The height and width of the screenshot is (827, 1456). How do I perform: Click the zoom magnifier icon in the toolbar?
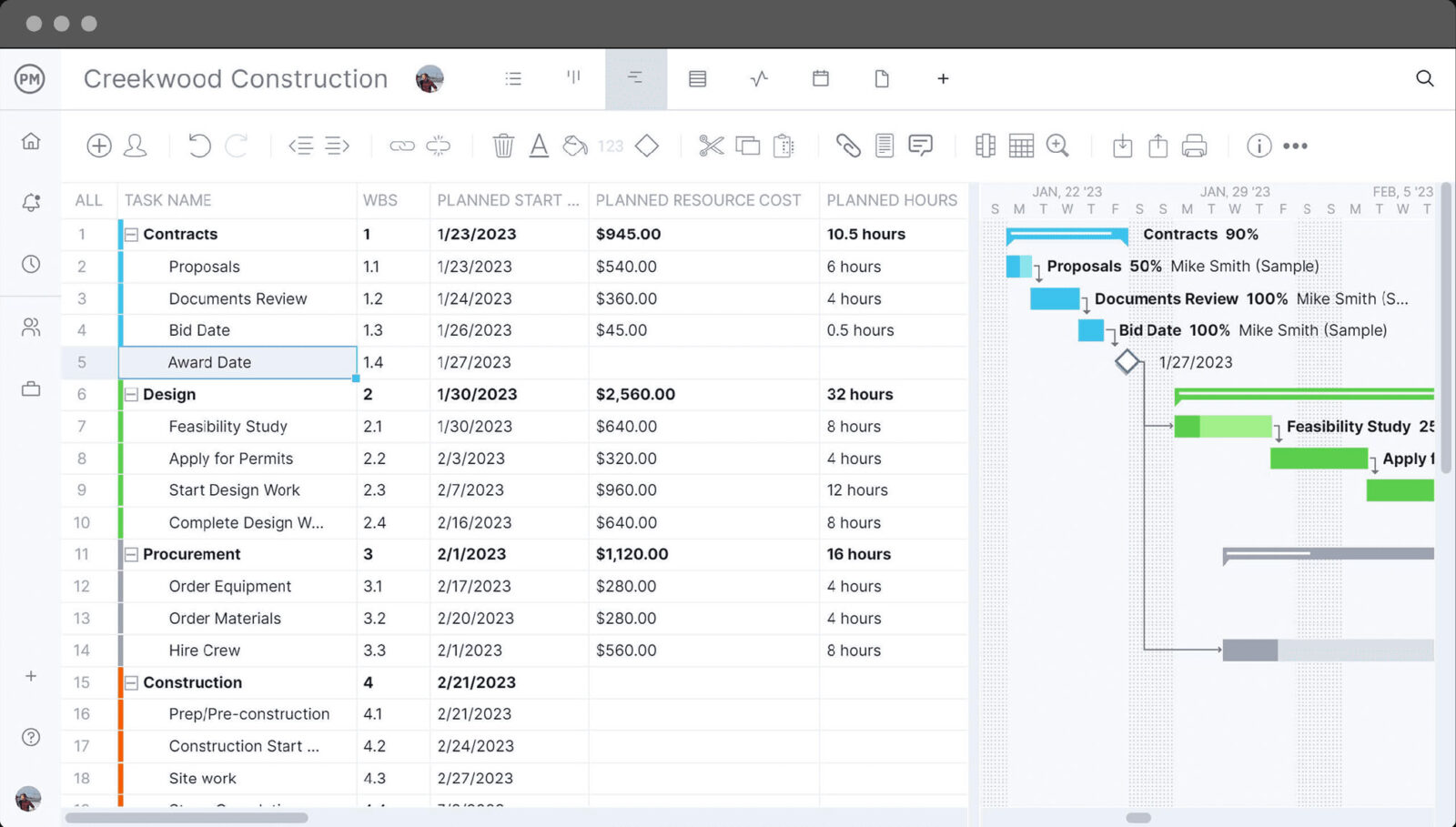click(x=1057, y=146)
